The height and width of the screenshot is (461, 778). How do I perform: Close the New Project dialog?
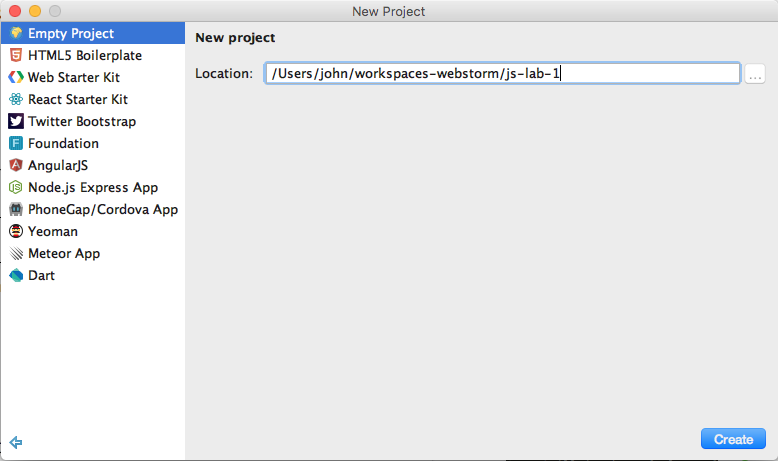tap(14, 11)
